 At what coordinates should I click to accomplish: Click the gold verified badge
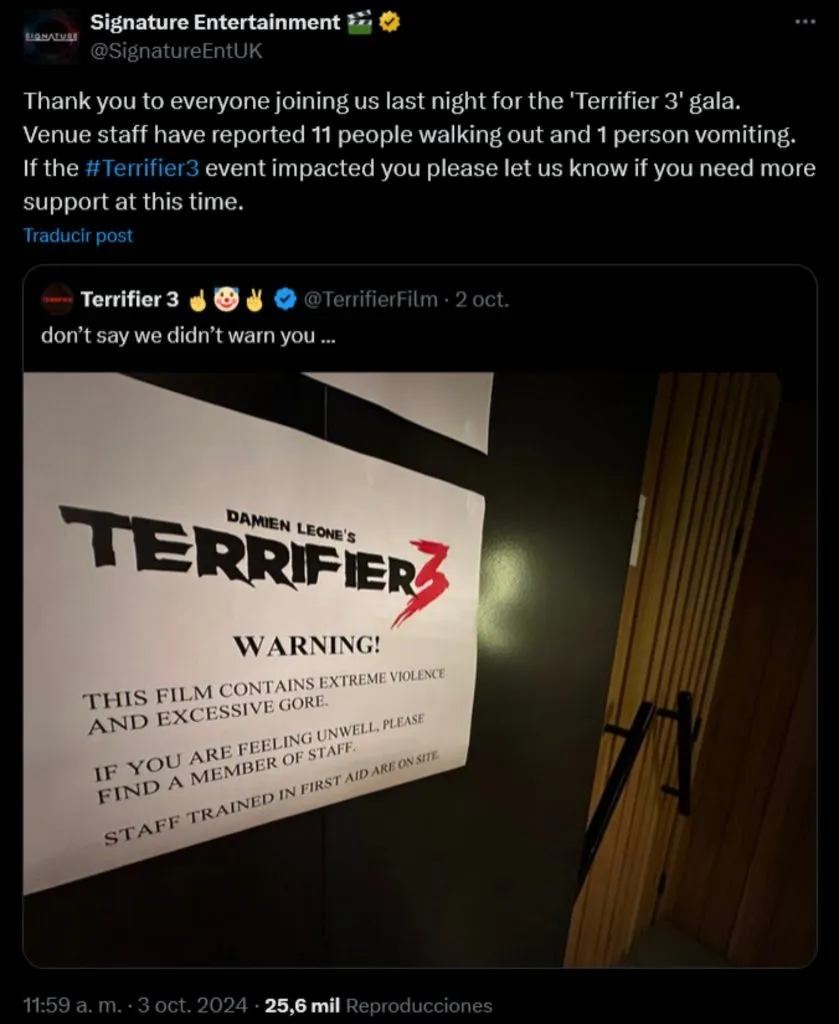click(x=390, y=23)
